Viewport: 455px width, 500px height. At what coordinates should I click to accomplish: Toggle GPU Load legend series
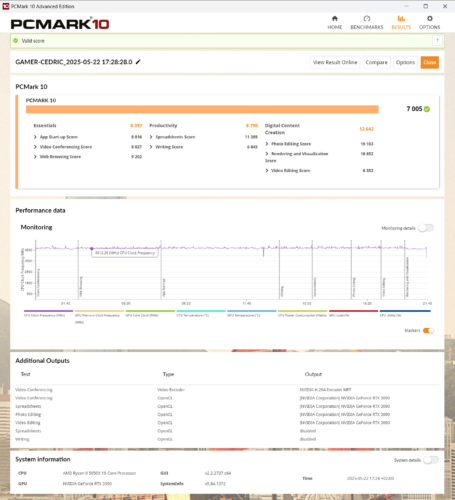point(354,313)
